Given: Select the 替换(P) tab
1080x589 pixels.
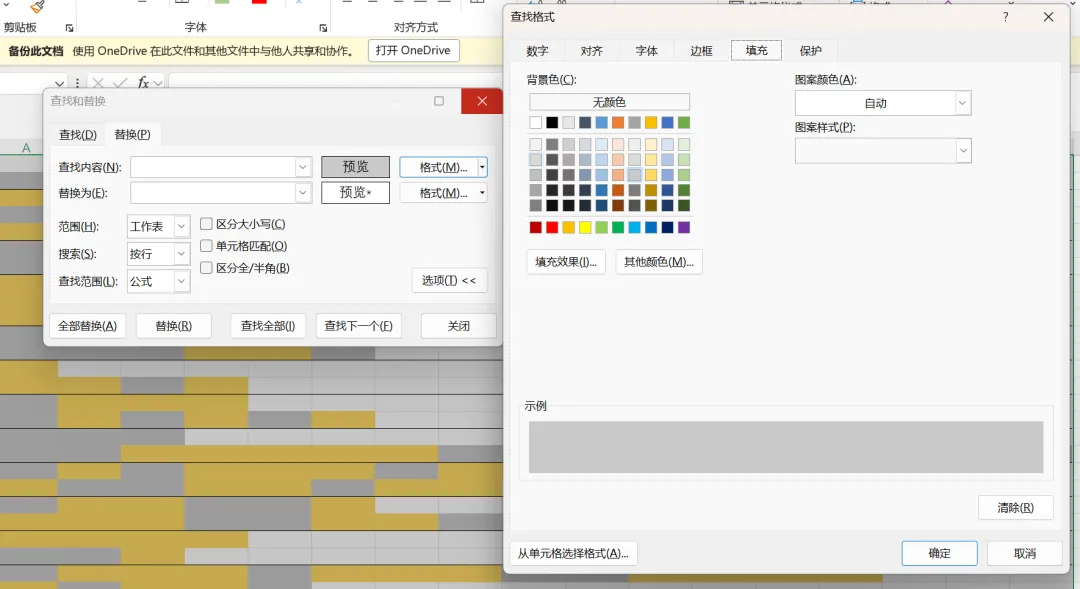Looking at the screenshot, I should 132,134.
